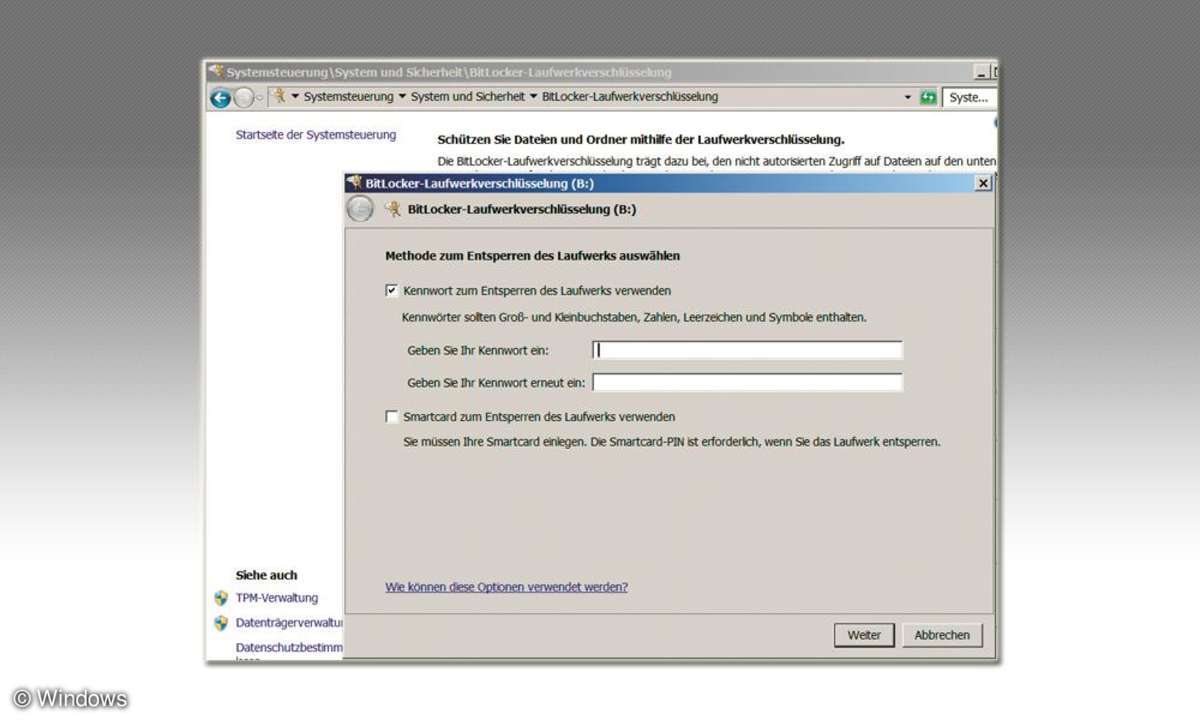
Task: Click the Abbrechen button
Action: click(x=942, y=635)
